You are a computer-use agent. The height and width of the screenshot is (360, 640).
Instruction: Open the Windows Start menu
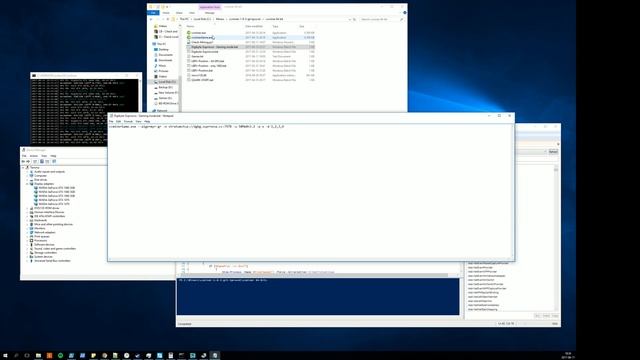tap(5, 356)
